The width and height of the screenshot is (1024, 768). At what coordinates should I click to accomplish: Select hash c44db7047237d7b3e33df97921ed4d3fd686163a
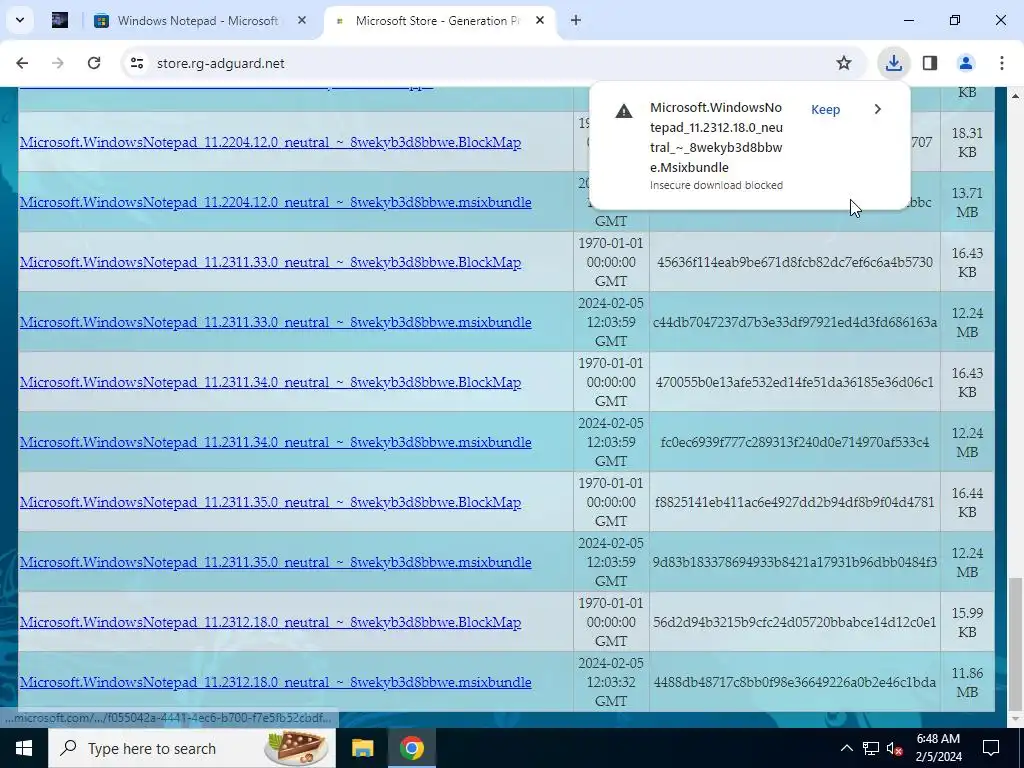[795, 323]
